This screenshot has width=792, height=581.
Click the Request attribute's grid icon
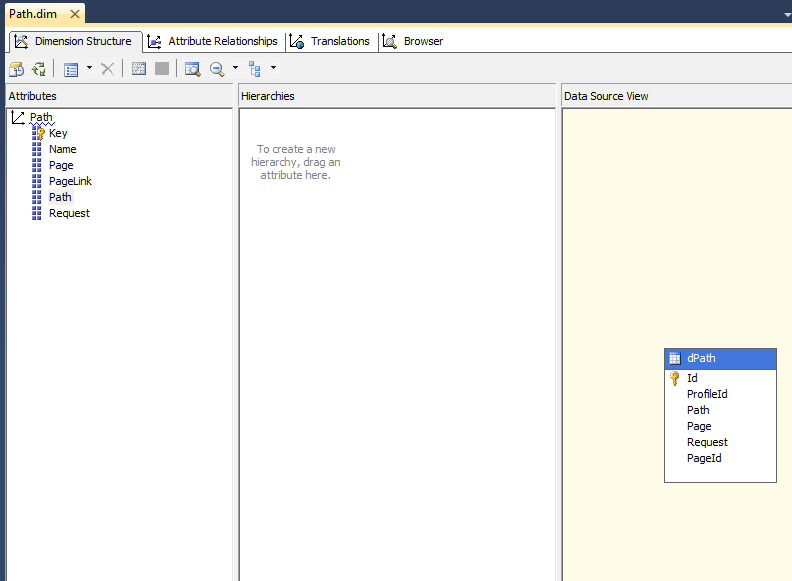click(36, 213)
